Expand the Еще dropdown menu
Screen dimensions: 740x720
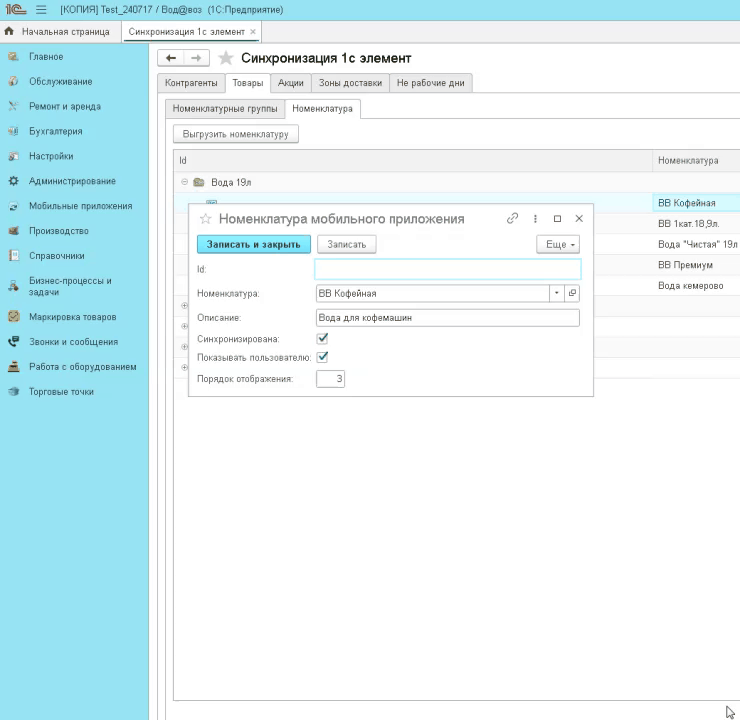click(x=558, y=244)
